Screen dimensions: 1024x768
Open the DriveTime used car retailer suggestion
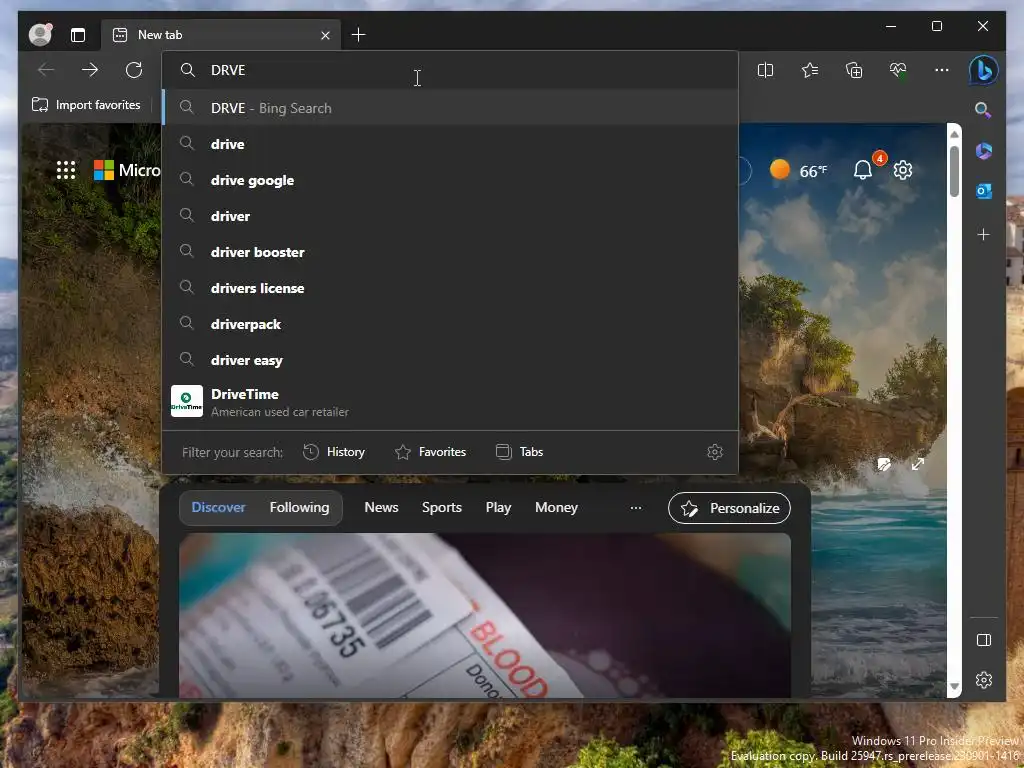(x=451, y=402)
